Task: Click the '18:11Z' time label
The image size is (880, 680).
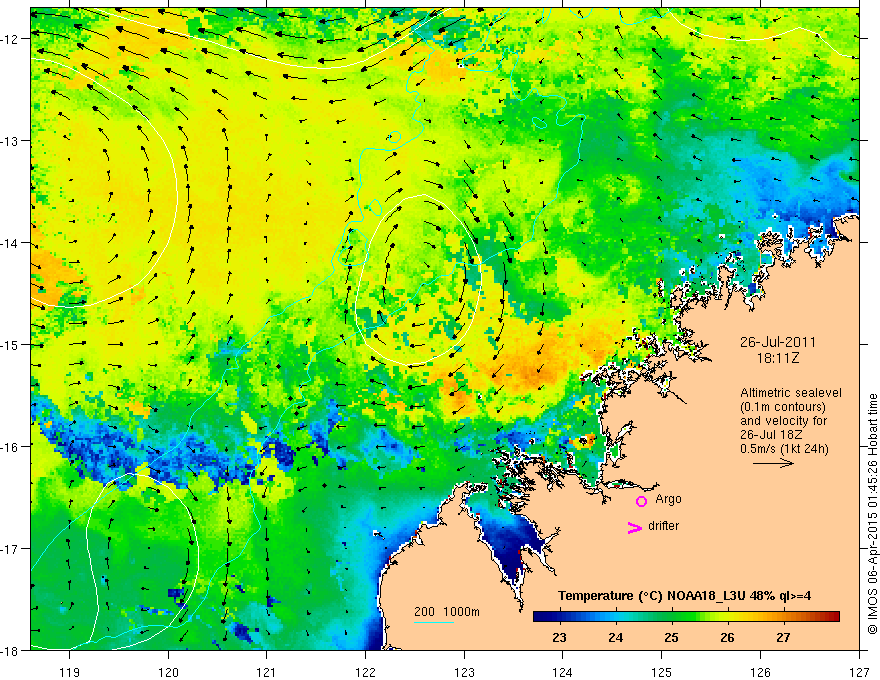Action: pyautogui.click(x=777, y=358)
